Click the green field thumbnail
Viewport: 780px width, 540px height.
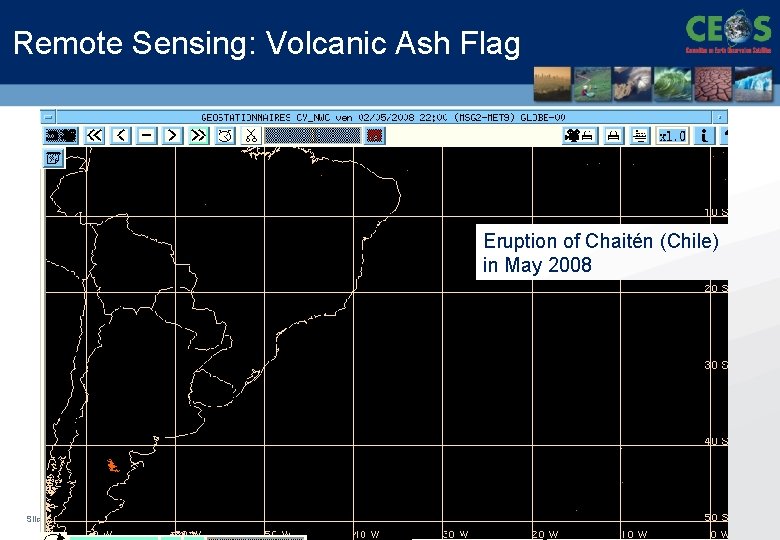pos(592,84)
